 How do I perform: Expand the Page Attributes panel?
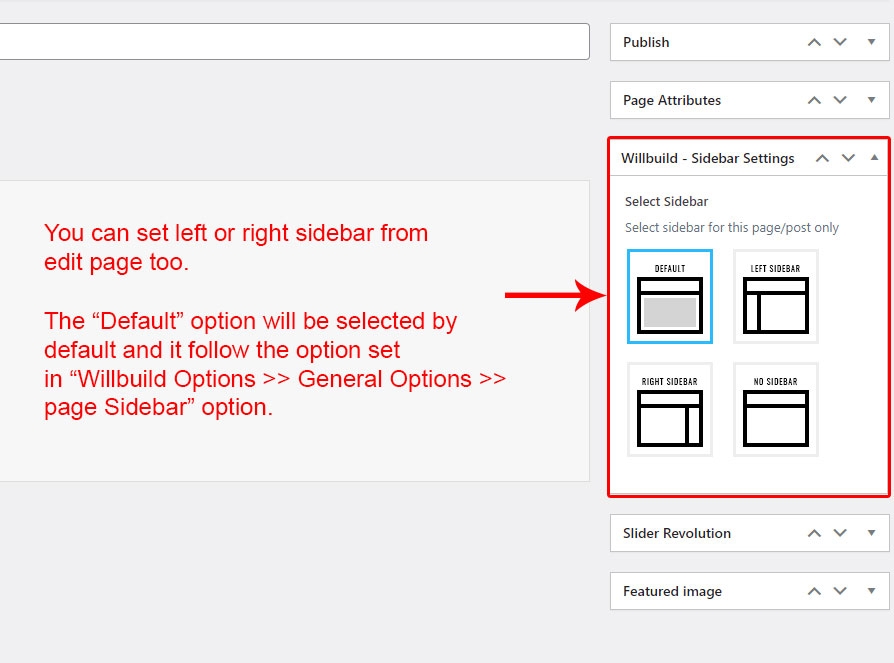[x=872, y=100]
